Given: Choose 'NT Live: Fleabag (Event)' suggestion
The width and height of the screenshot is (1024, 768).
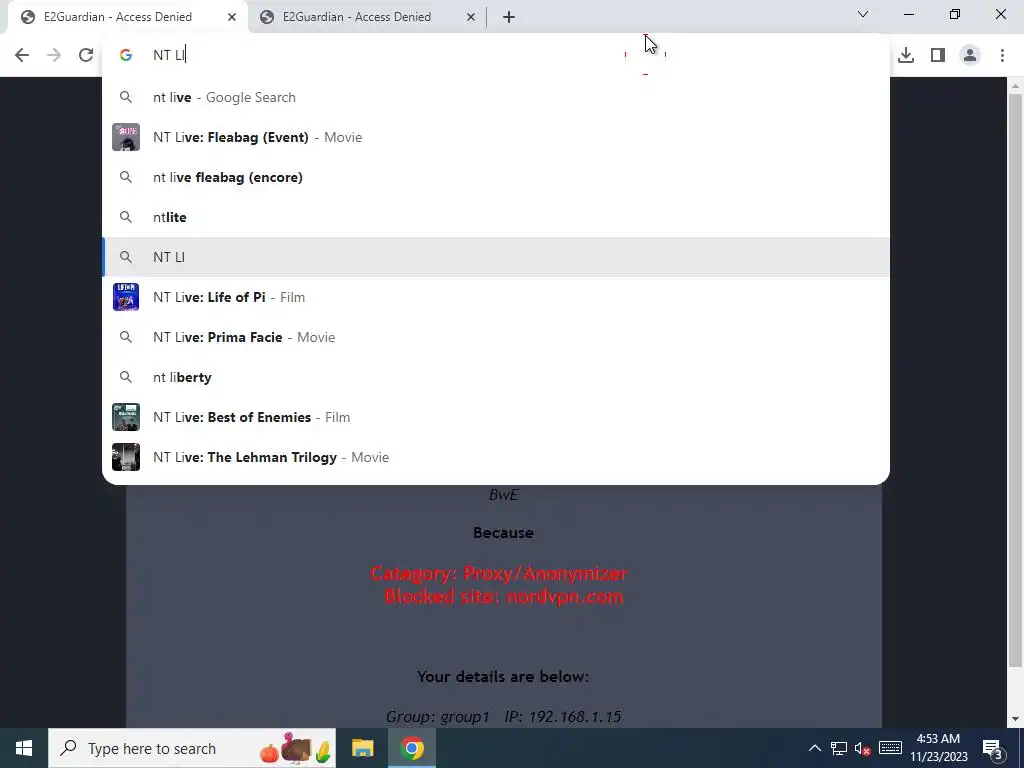Looking at the screenshot, I should (496, 137).
